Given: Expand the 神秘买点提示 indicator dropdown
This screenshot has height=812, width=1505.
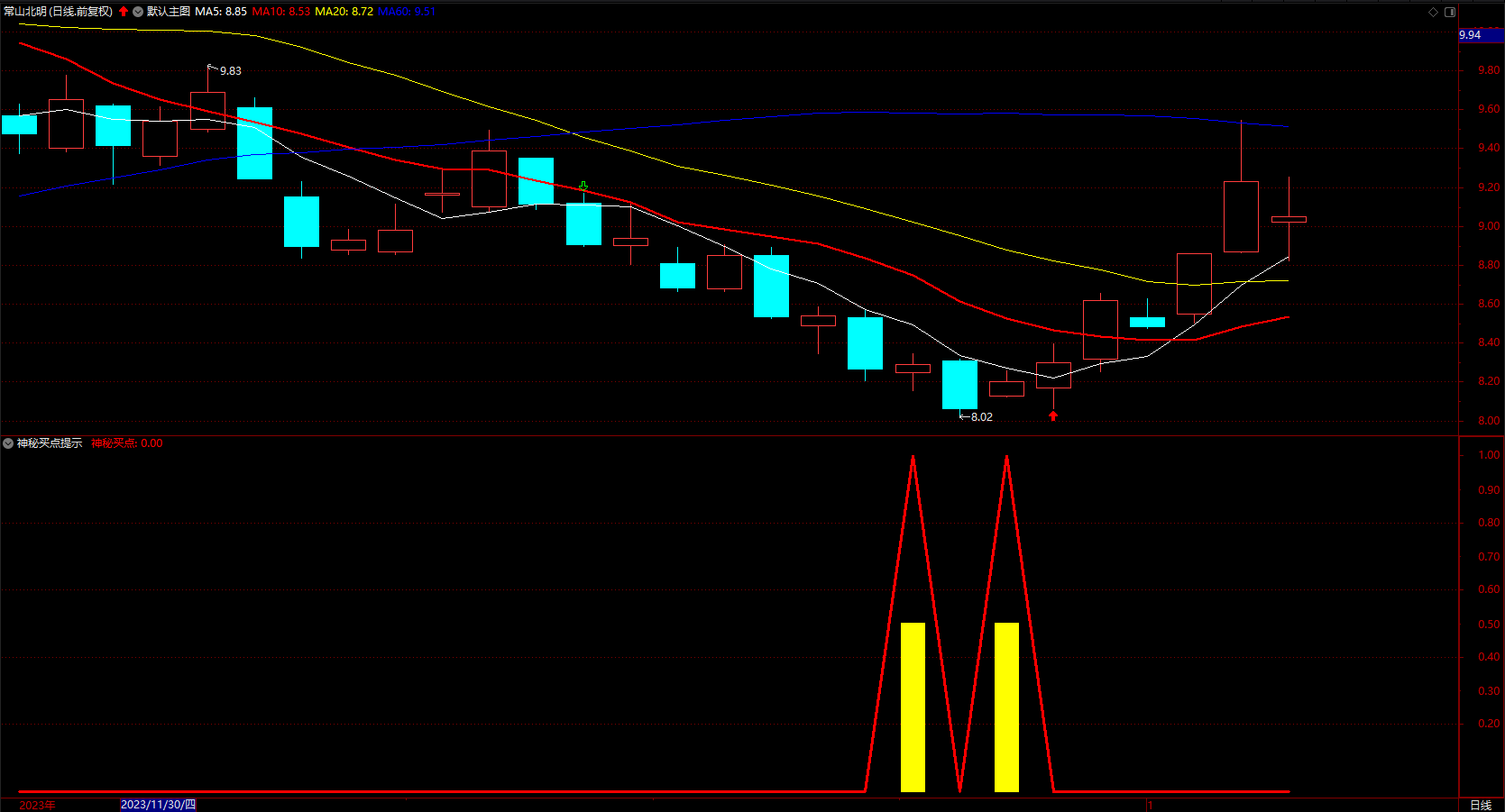Looking at the screenshot, I should [x=8, y=443].
